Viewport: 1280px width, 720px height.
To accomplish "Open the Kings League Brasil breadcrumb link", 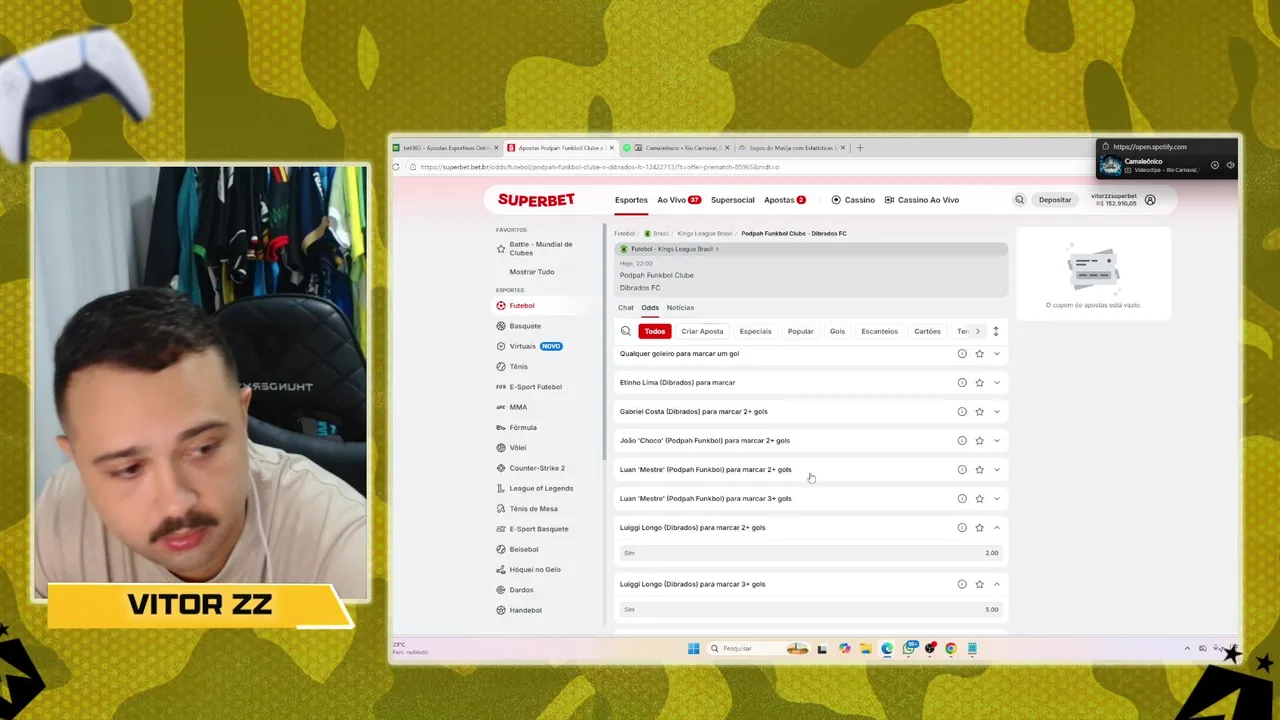I will [x=705, y=234].
